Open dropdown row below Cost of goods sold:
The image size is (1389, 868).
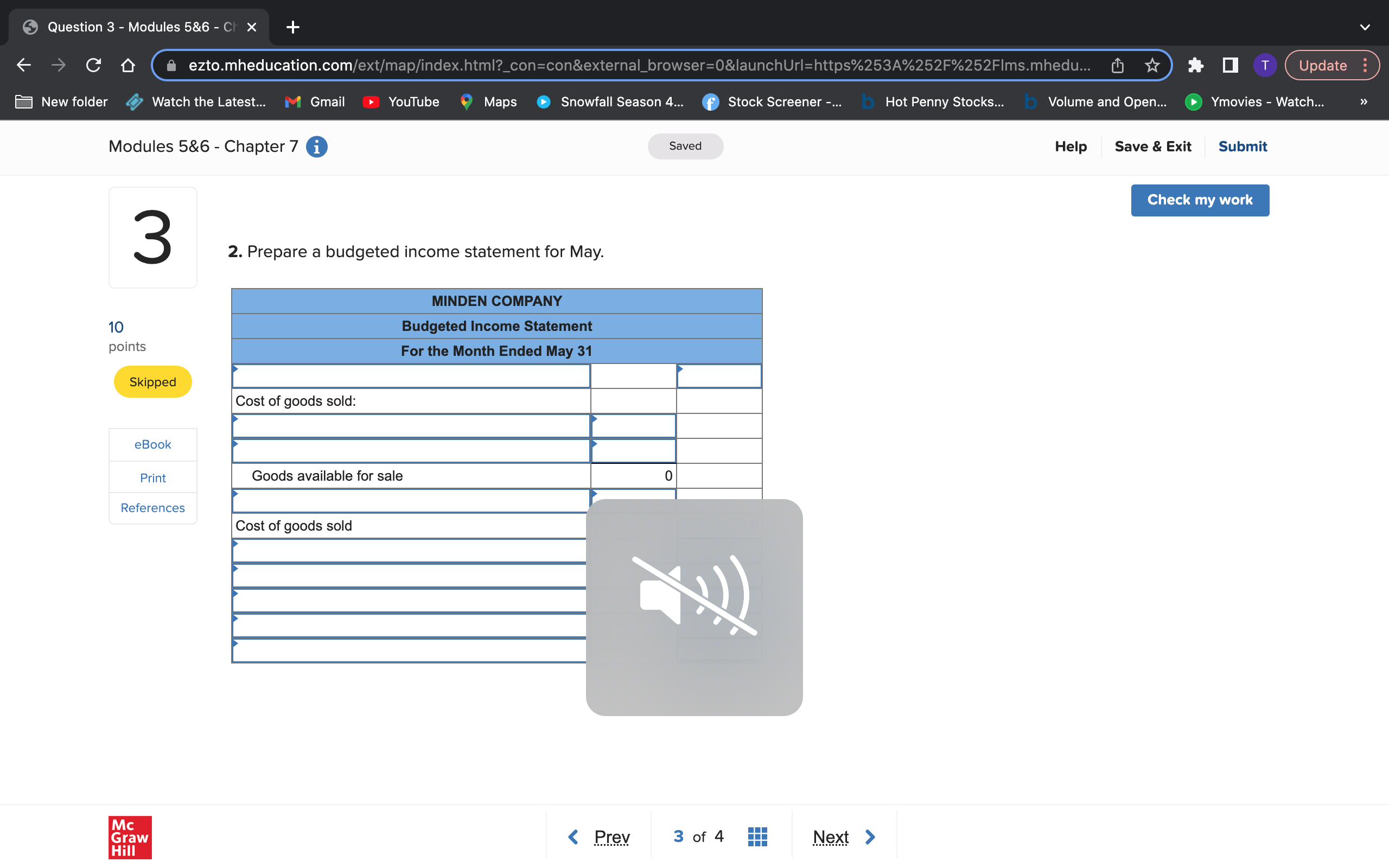tap(410, 426)
